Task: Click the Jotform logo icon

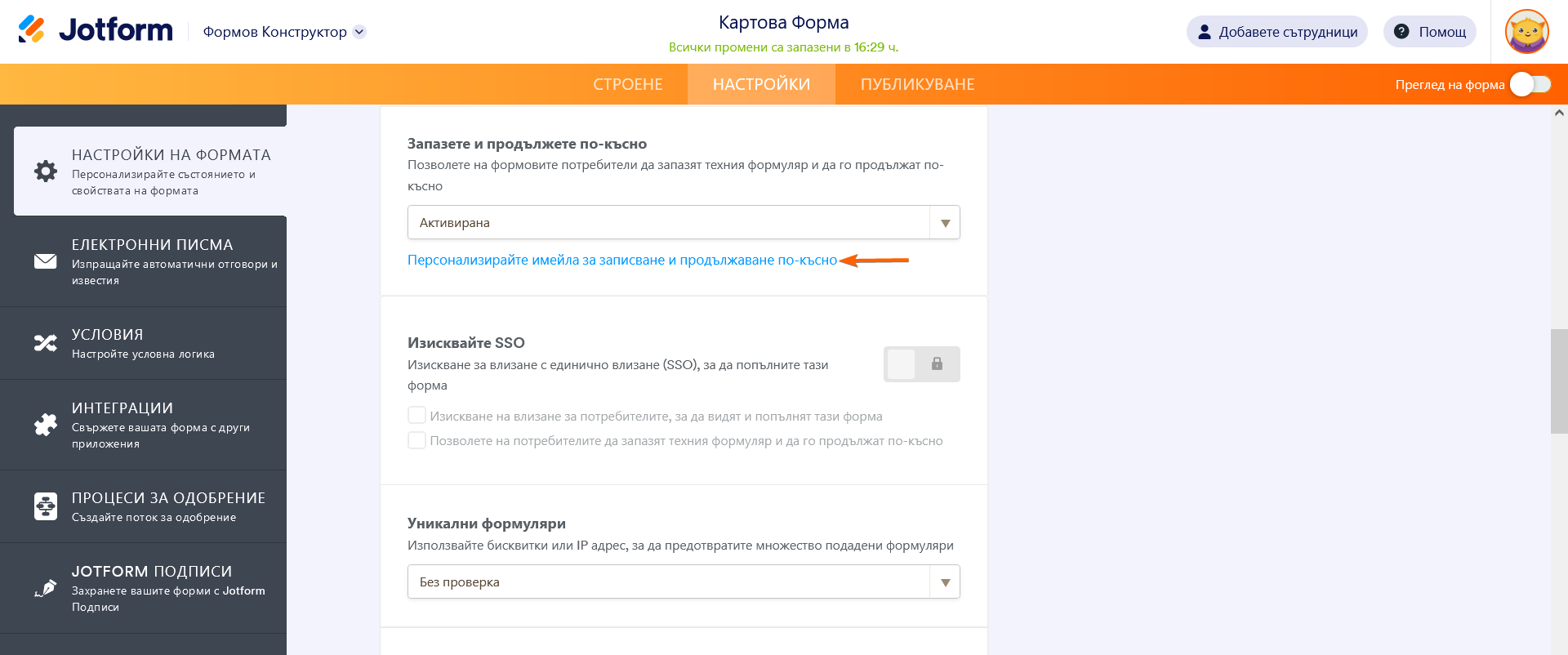Action: coord(31,30)
